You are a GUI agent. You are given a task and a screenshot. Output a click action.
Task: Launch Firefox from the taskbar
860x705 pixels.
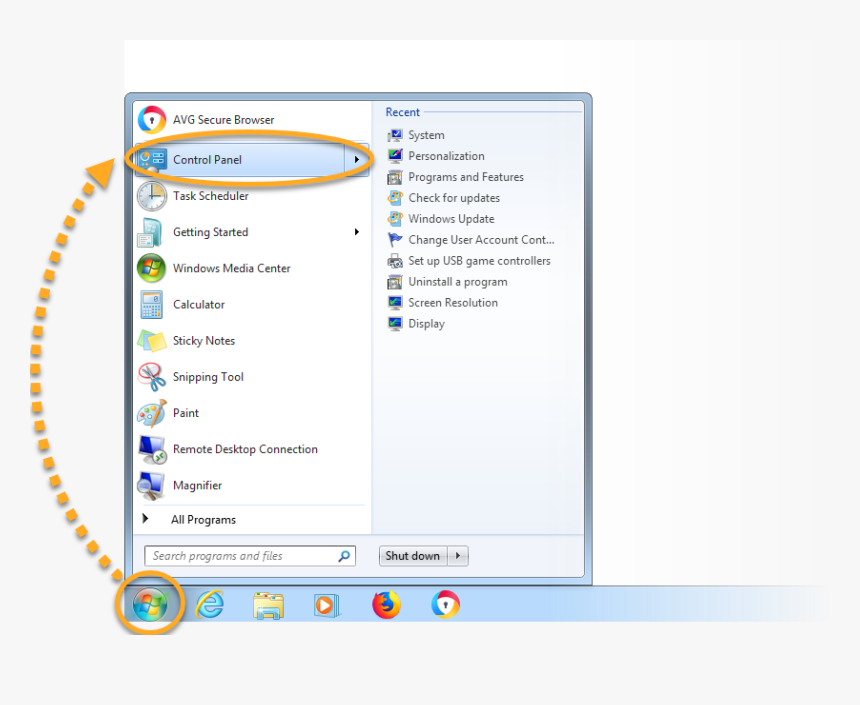click(386, 604)
